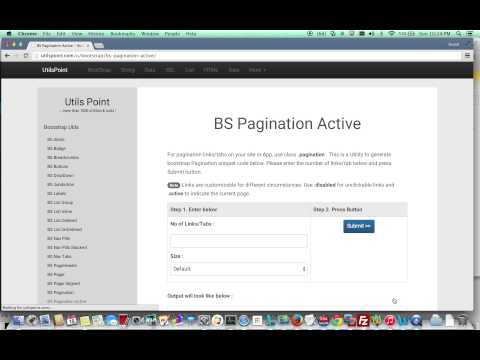Click the blue Submit button
This screenshot has width=480, height=360.
(x=359, y=226)
